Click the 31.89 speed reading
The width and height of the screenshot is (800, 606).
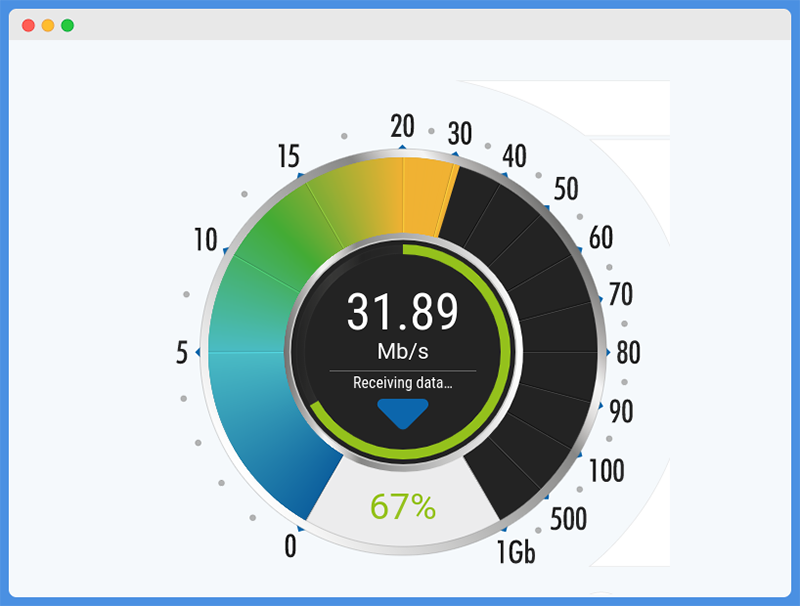(x=403, y=311)
